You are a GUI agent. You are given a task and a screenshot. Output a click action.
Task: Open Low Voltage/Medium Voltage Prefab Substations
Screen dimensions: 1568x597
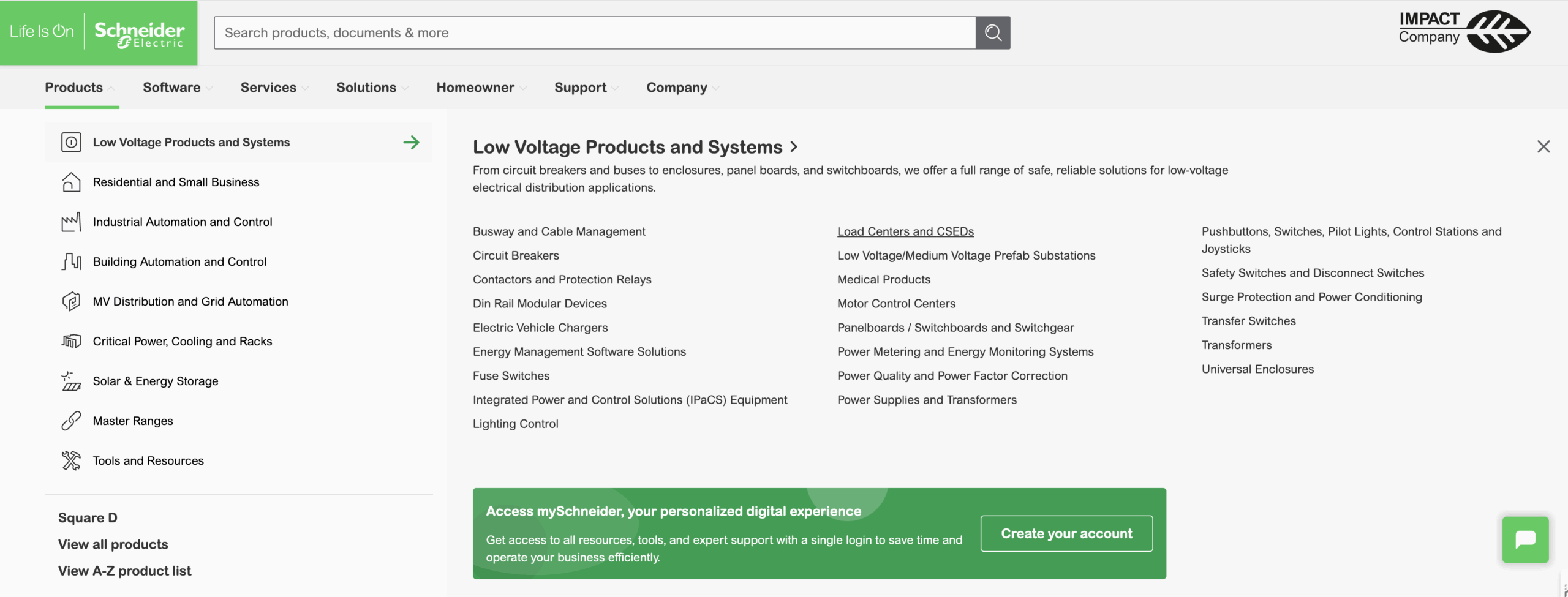tap(966, 255)
